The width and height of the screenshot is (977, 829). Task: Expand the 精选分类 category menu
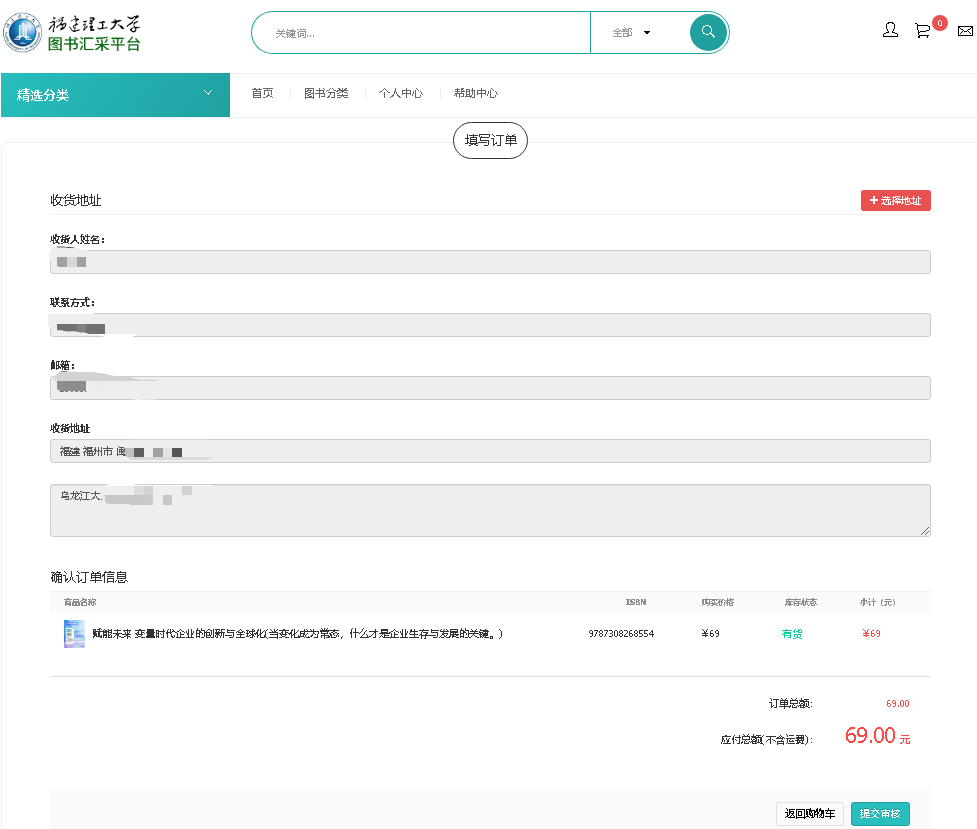click(x=115, y=95)
